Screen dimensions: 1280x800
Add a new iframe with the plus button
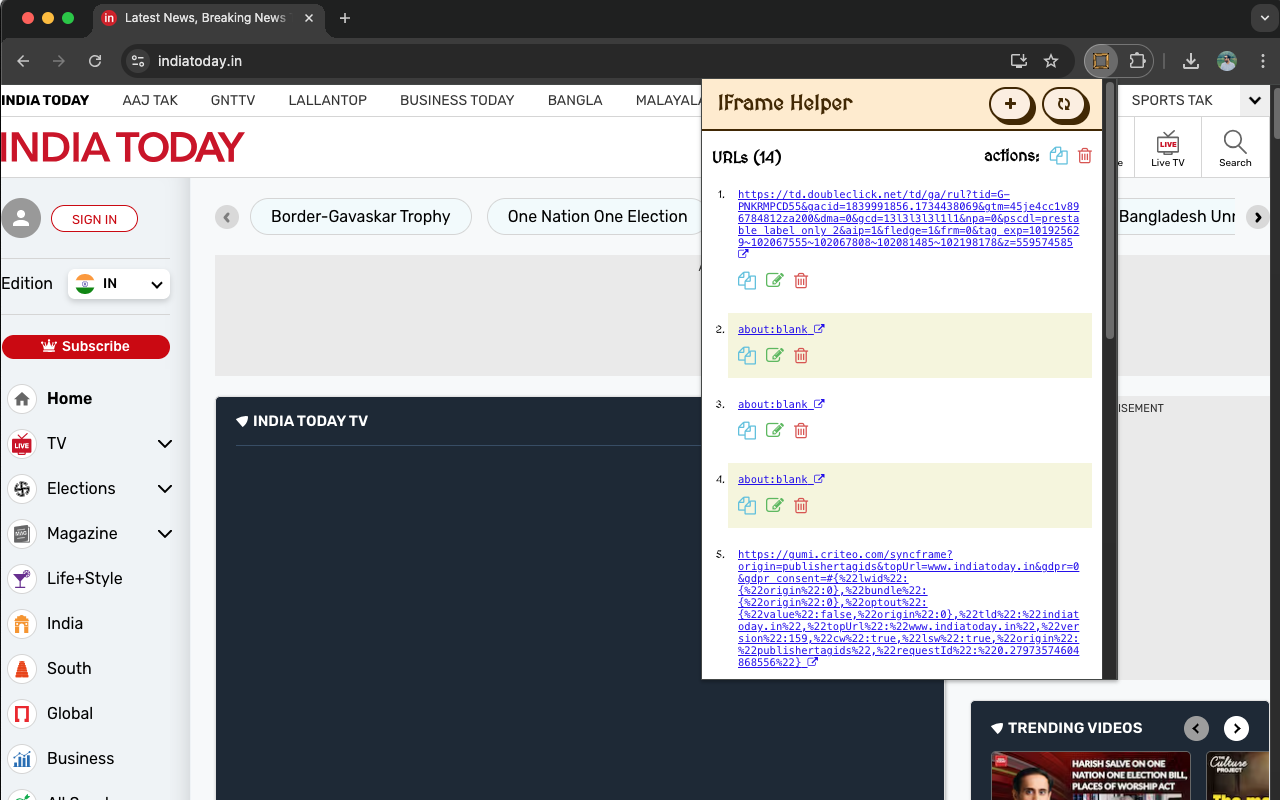coord(1011,104)
